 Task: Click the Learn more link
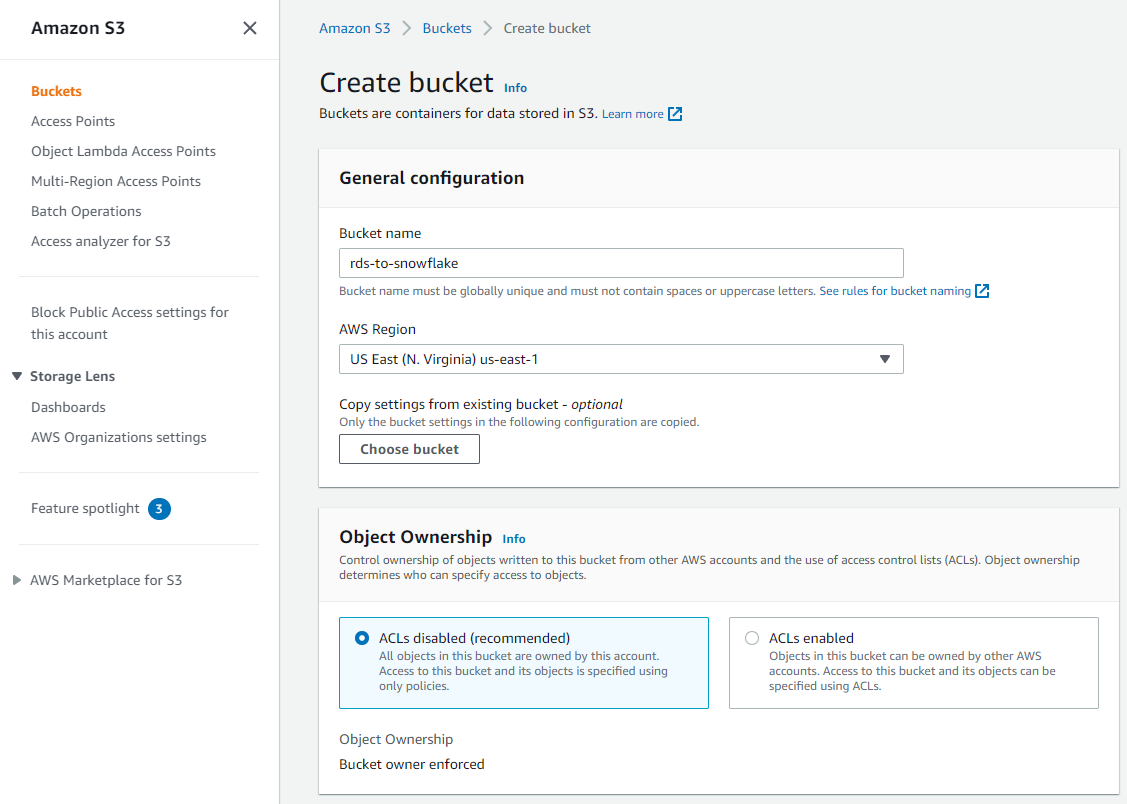pyautogui.click(x=632, y=114)
